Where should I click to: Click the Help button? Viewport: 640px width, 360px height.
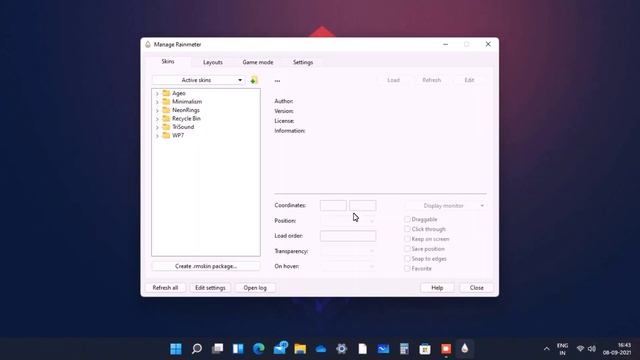437,288
